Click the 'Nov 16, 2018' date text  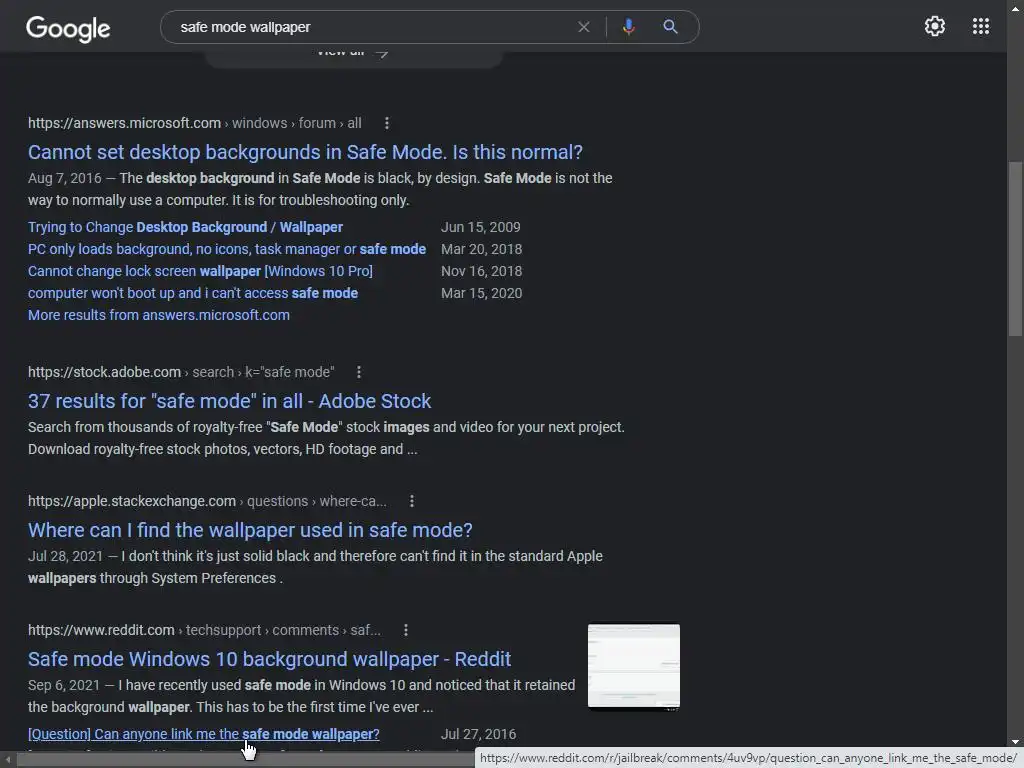tap(481, 271)
